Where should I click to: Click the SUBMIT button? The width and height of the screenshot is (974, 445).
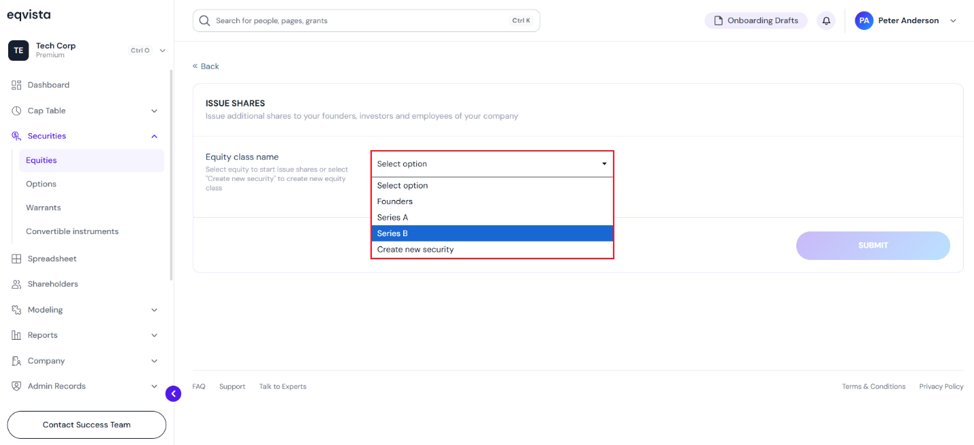click(x=873, y=245)
